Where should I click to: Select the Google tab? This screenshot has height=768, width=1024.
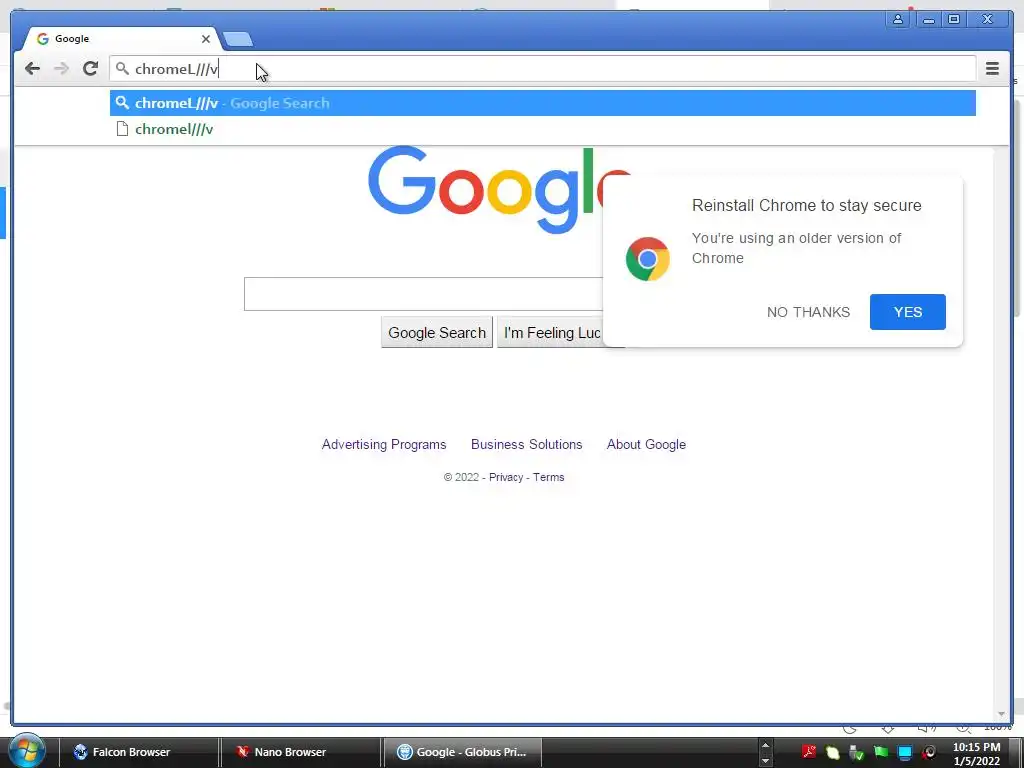click(121, 39)
